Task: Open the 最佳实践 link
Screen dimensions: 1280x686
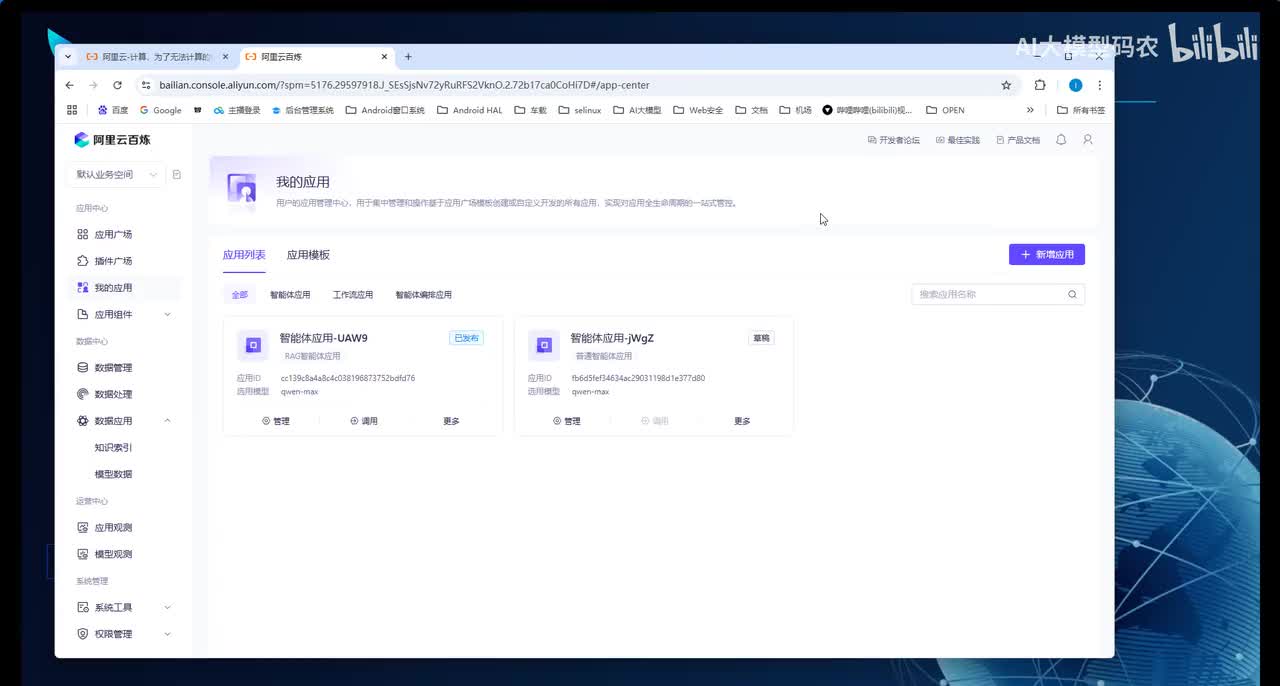Action: [958, 140]
